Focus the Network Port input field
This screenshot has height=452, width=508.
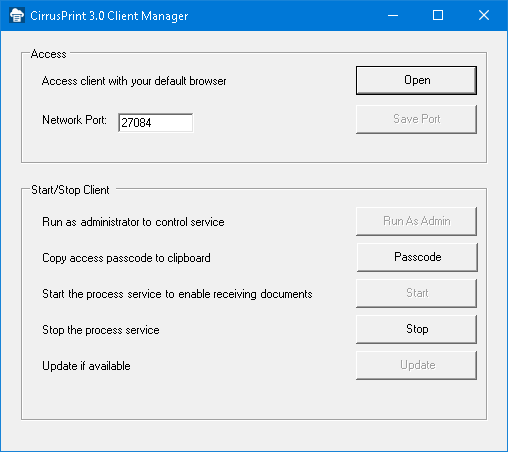[x=156, y=123]
